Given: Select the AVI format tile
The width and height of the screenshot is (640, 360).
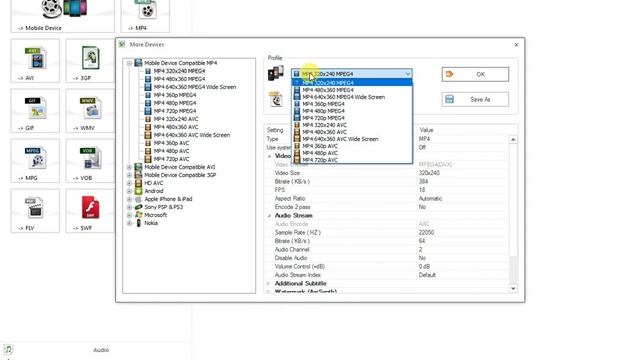Looking at the screenshot, I should [35, 61].
